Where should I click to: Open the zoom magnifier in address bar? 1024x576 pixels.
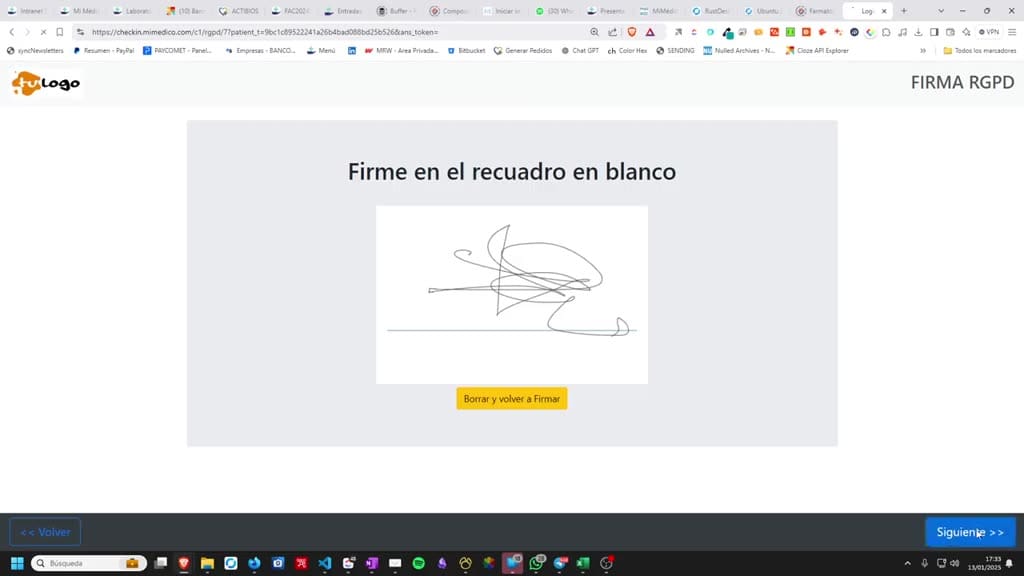point(594,32)
